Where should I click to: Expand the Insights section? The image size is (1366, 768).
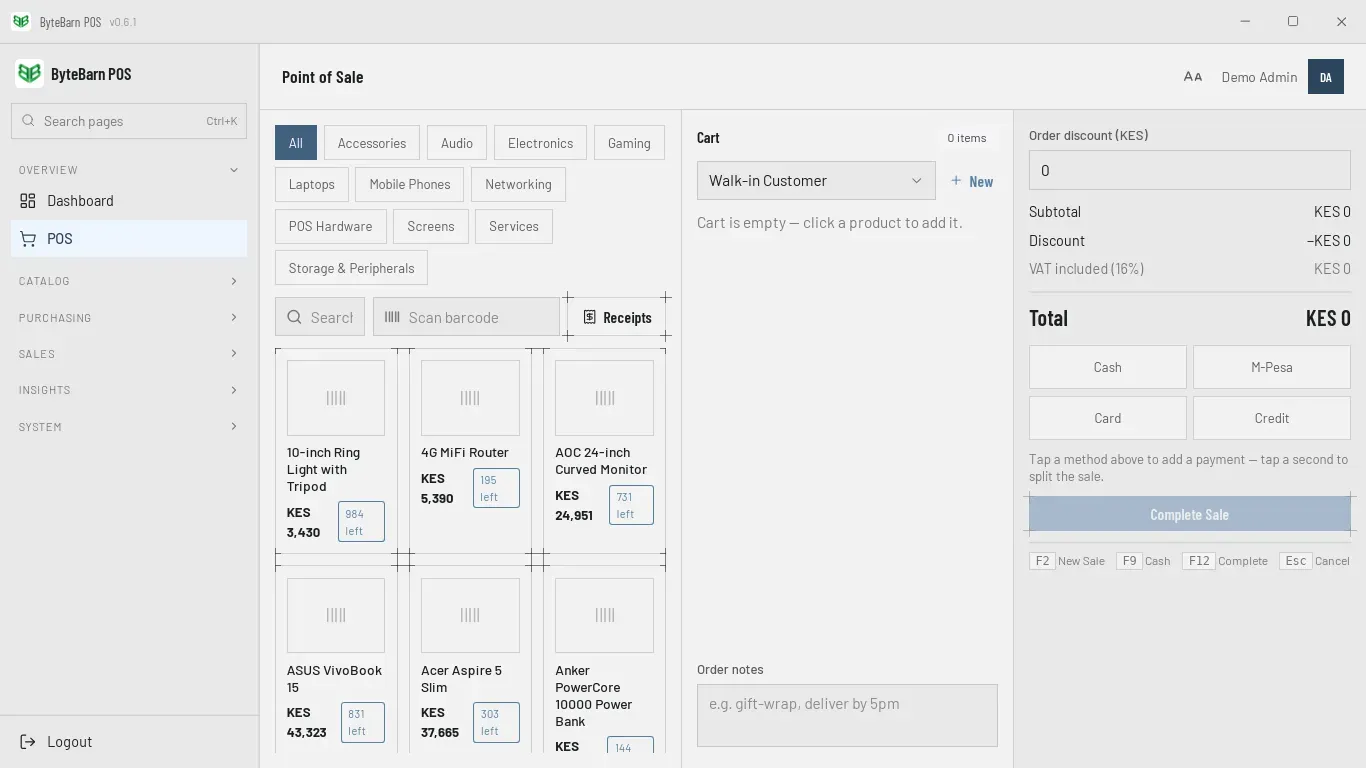129,390
